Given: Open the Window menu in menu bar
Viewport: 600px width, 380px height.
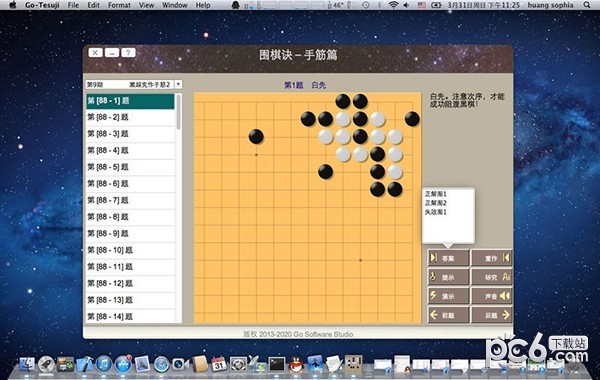Looking at the screenshot, I should pos(175,5).
